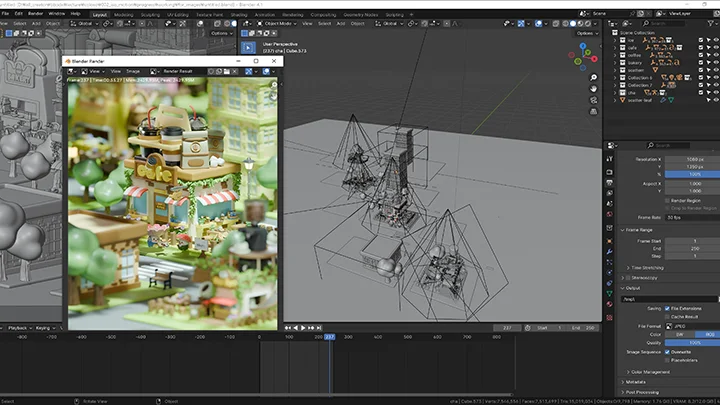Expand the Collection 7 tree row
The width and height of the screenshot is (720, 405).
click(615, 85)
